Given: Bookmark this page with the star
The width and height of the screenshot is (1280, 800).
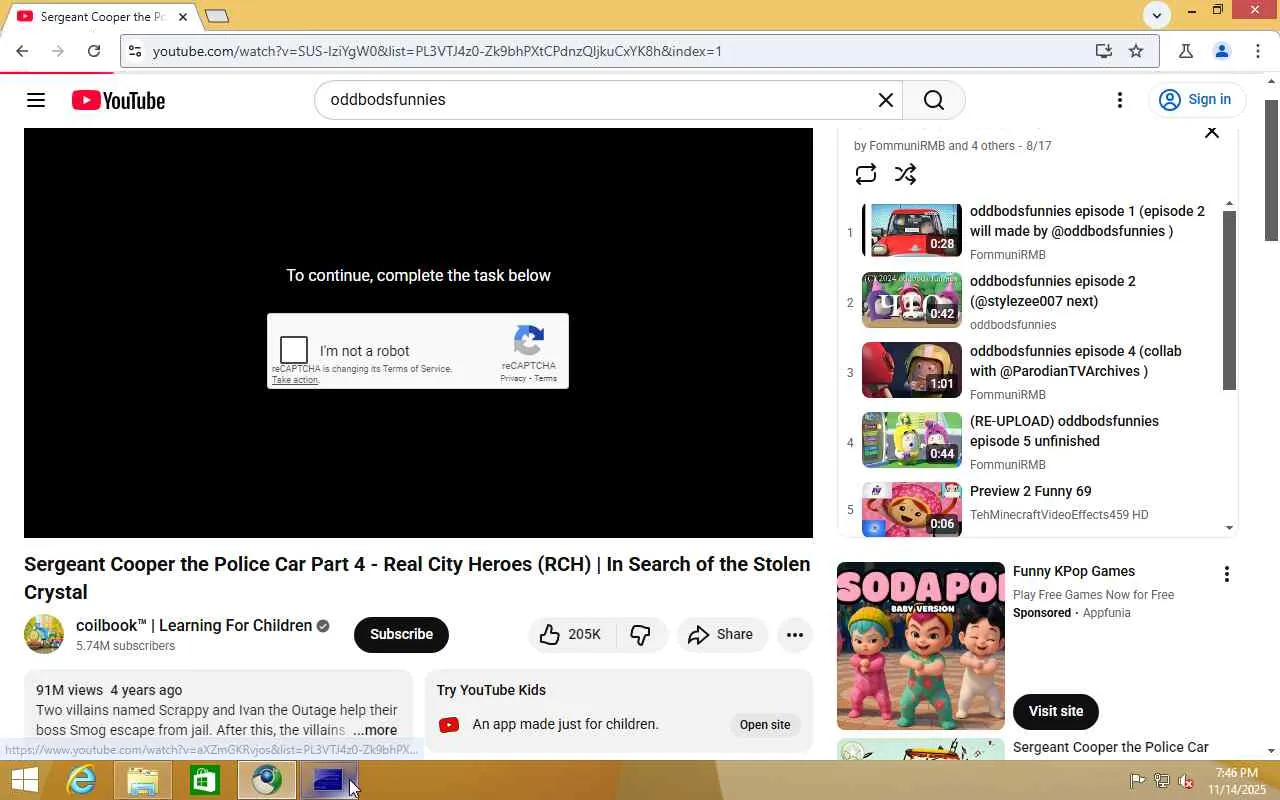Looking at the screenshot, I should tap(1136, 51).
